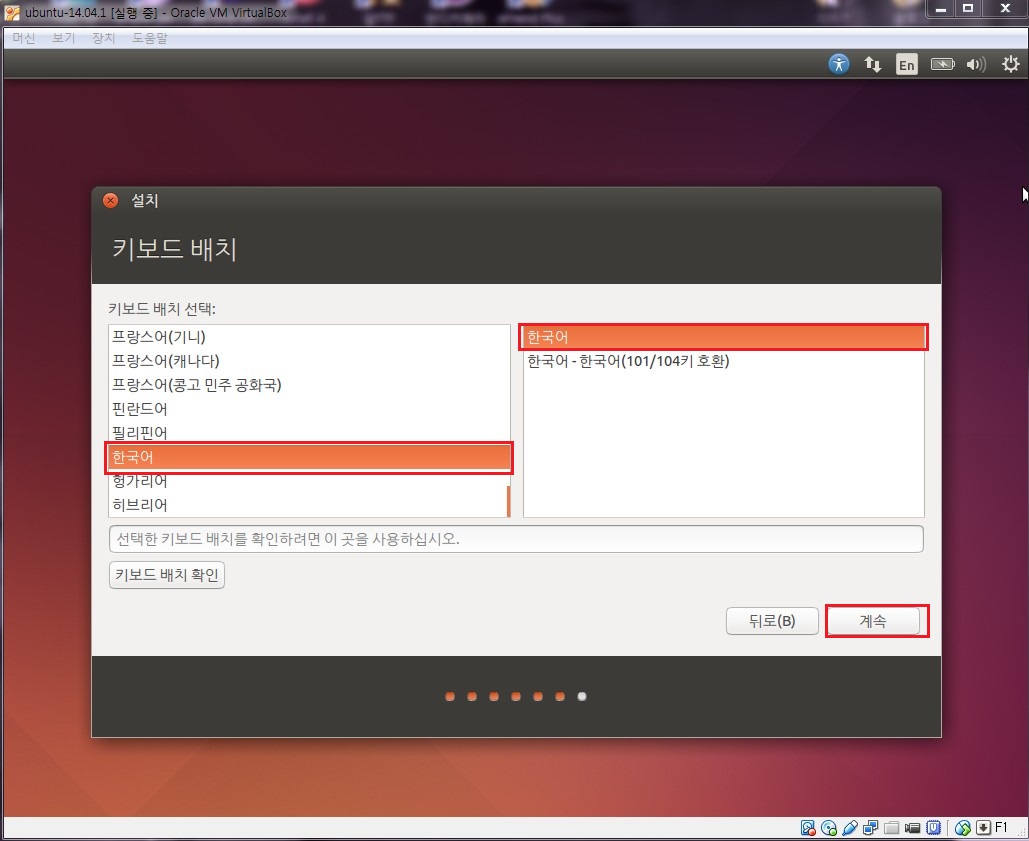Click the keyboard layout test input field
Screen dimensions: 1029x841
(515, 539)
